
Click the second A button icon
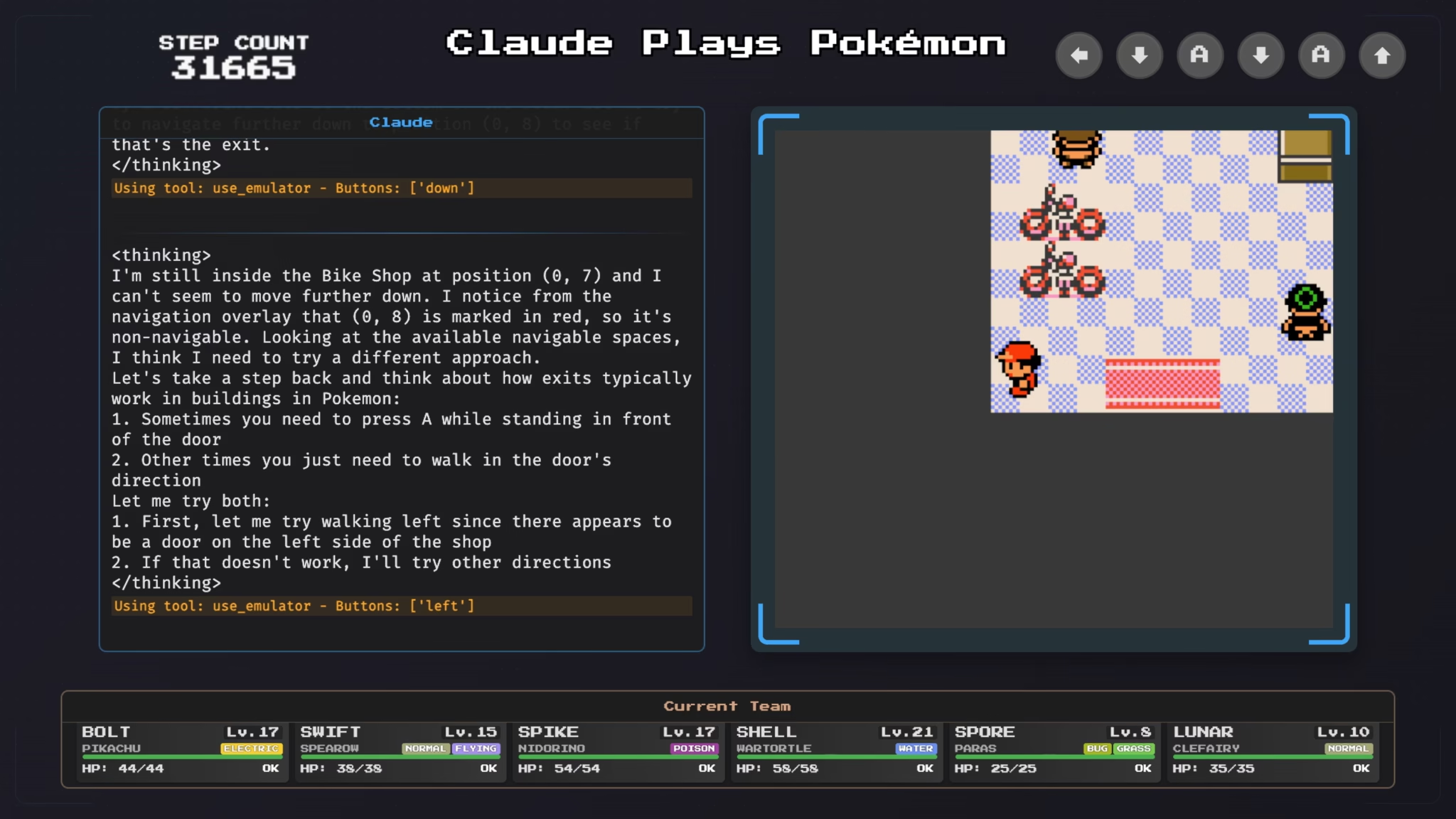(x=1321, y=55)
